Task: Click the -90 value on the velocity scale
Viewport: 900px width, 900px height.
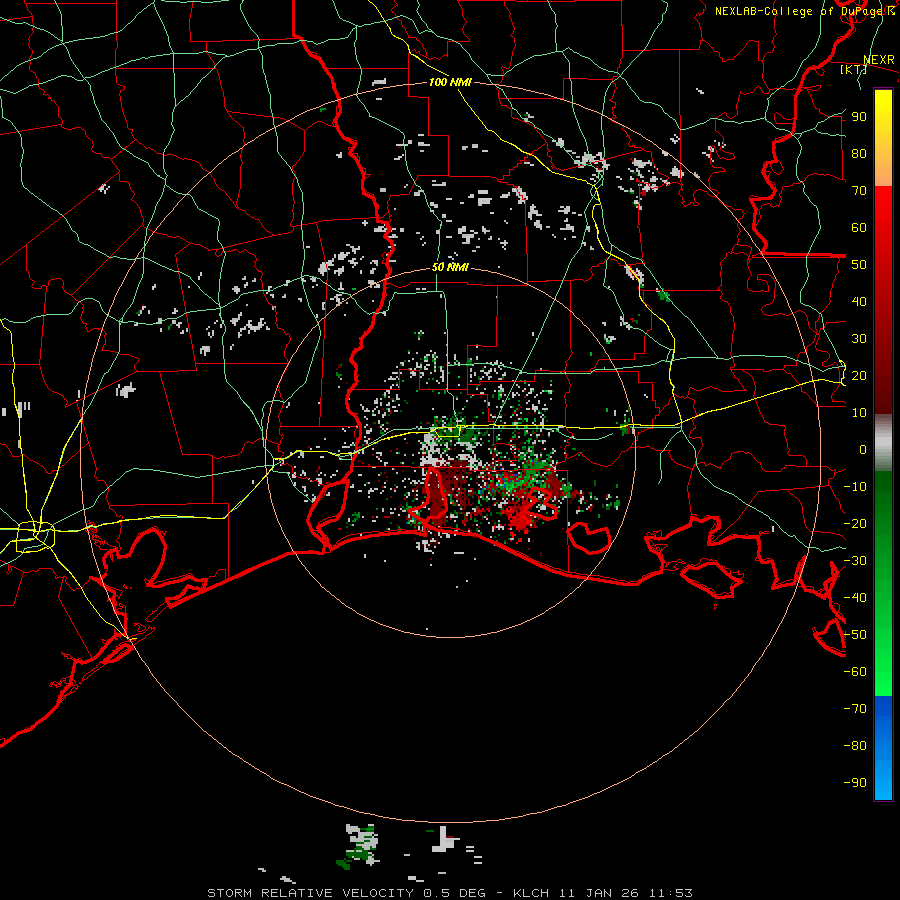Action: pyautogui.click(x=855, y=783)
